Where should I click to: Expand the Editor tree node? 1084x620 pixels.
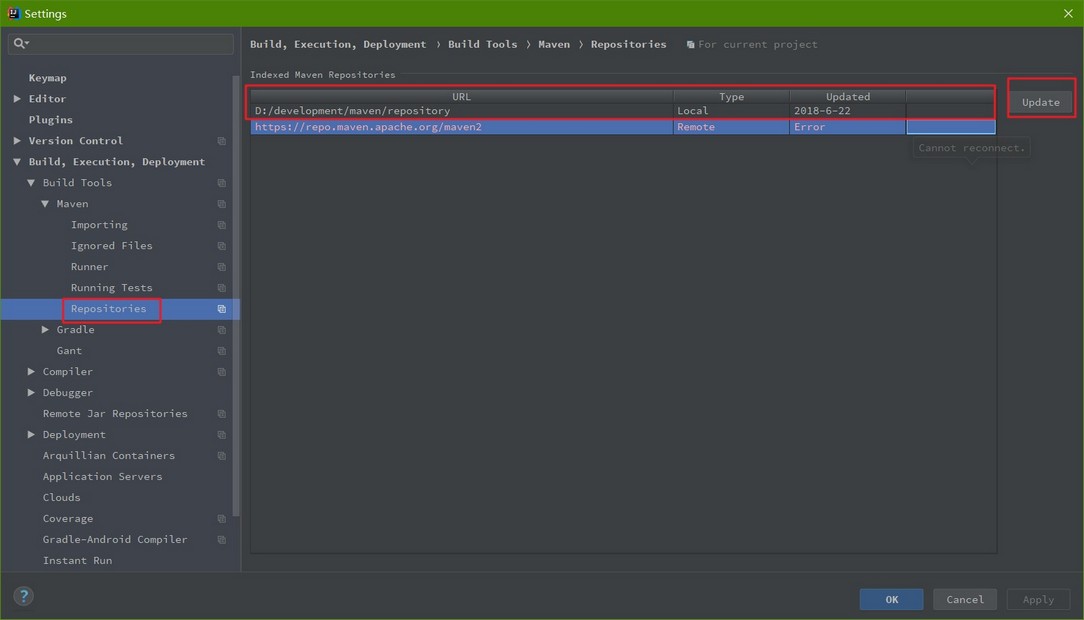17,99
